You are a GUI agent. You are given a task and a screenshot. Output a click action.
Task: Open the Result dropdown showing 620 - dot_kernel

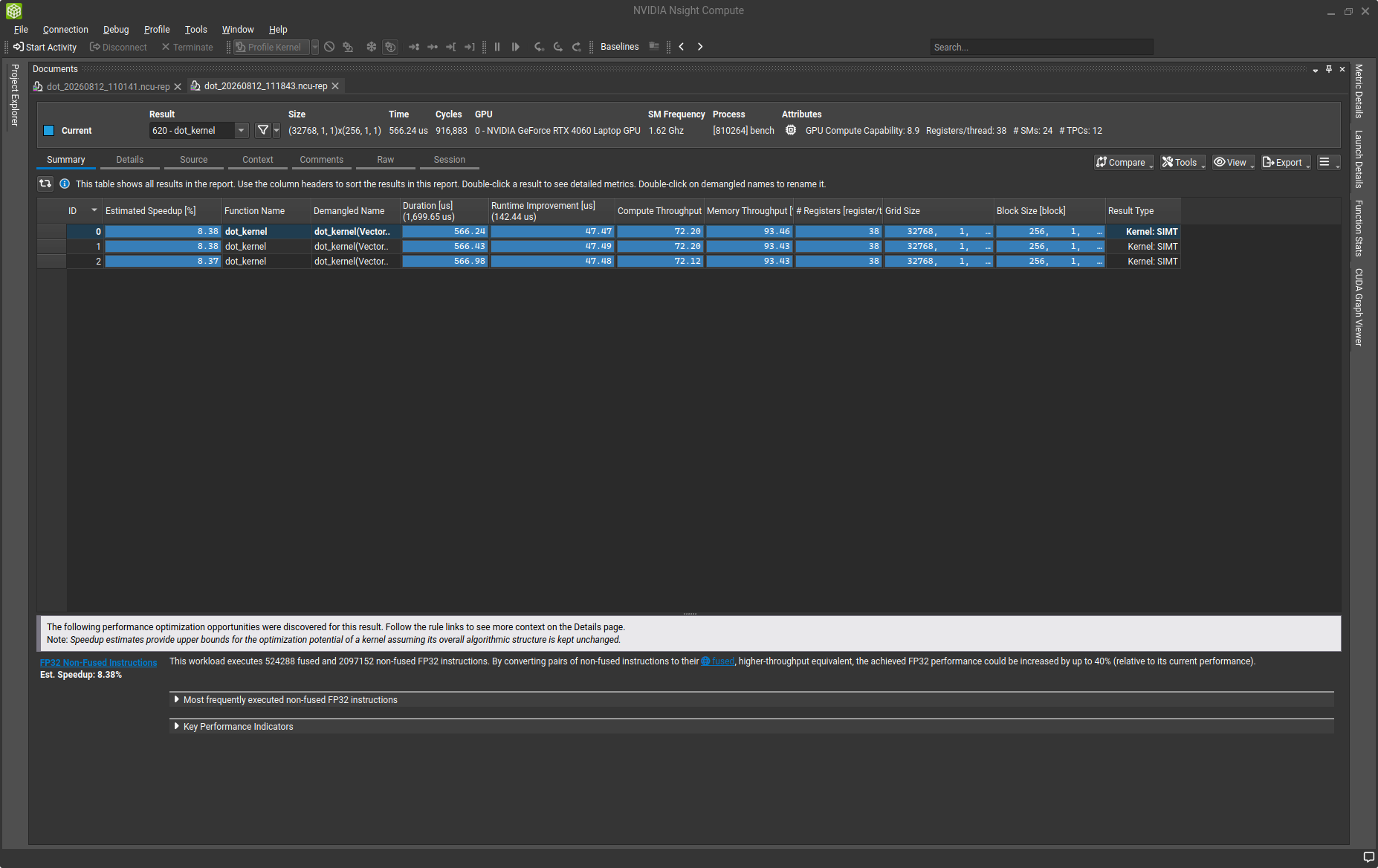pyautogui.click(x=198, y=130)
